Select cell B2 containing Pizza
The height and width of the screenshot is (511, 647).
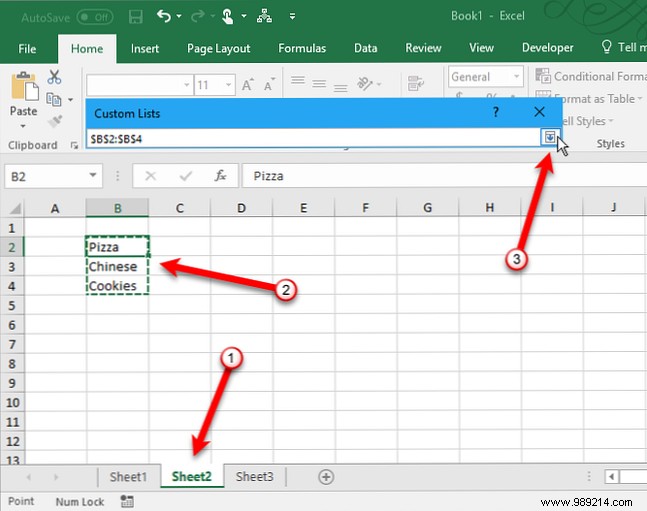(118, 247)
